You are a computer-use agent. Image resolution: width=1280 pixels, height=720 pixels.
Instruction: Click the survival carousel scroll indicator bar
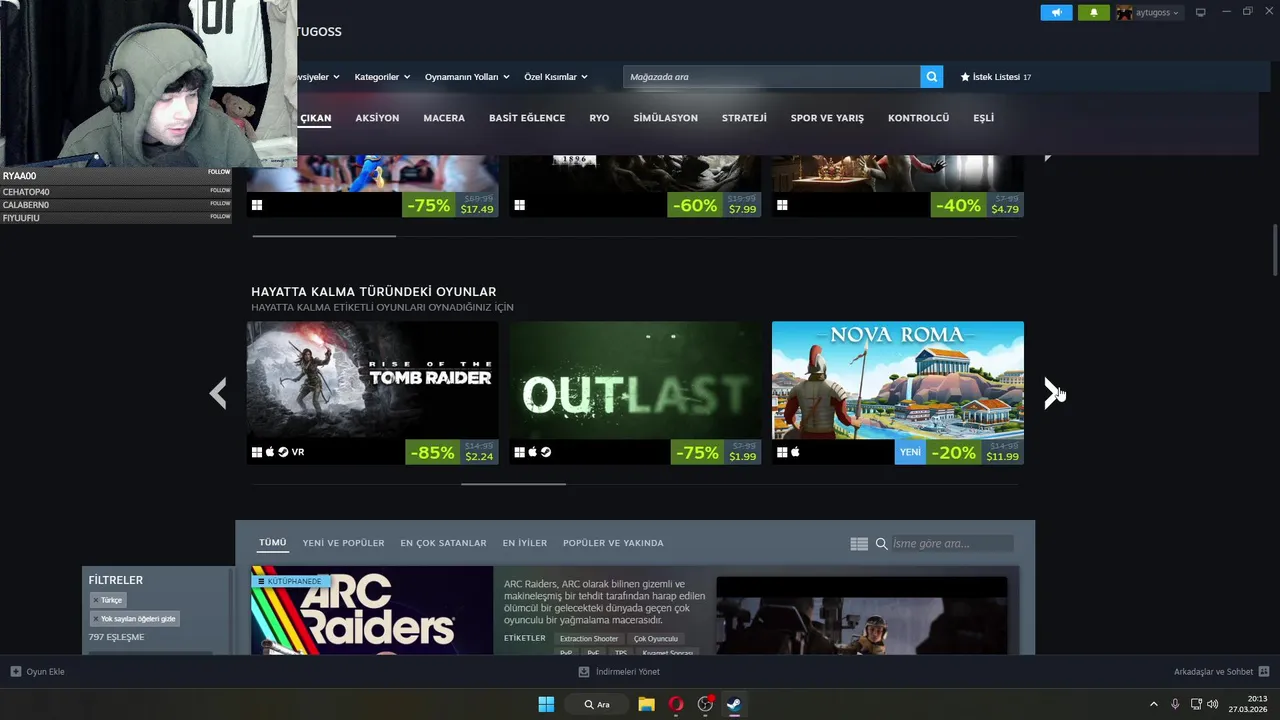pos(513,484)
